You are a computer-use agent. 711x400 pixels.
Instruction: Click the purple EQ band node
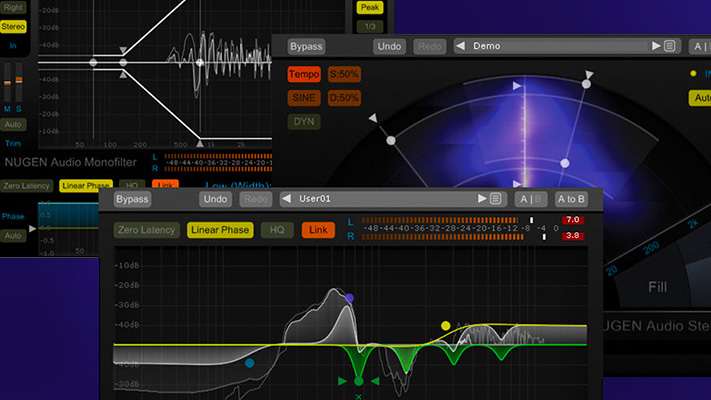point(349,298)
